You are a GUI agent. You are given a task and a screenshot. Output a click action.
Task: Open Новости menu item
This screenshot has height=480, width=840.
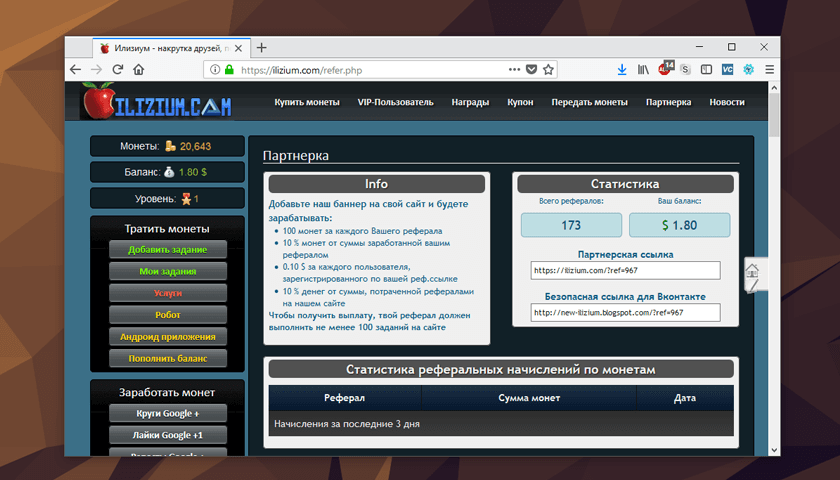727,102
